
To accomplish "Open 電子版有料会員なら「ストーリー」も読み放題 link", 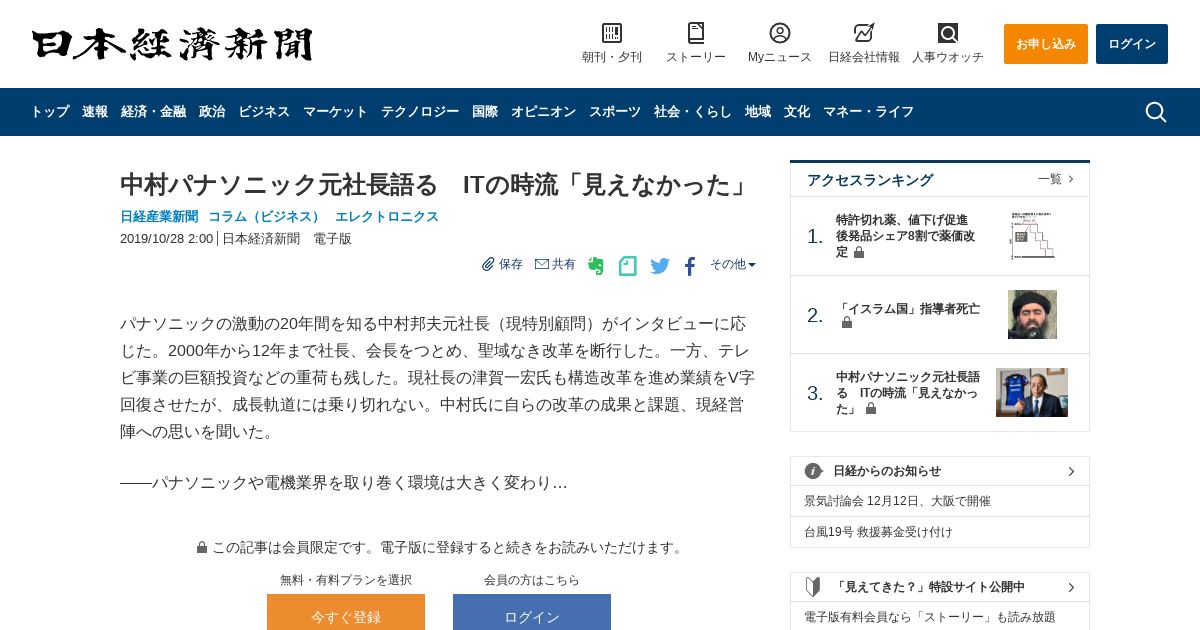I will (x=930, y=617).
